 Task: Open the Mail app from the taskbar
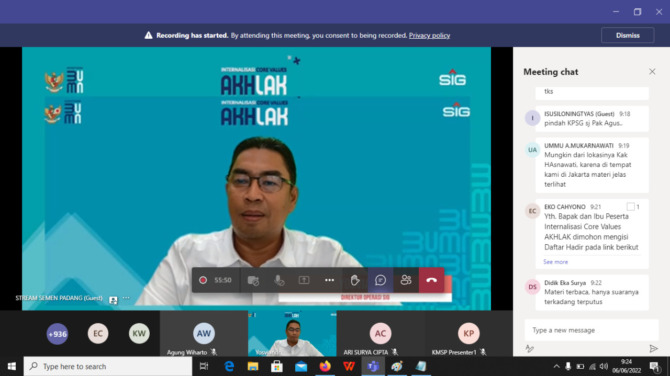pos(301,367)
